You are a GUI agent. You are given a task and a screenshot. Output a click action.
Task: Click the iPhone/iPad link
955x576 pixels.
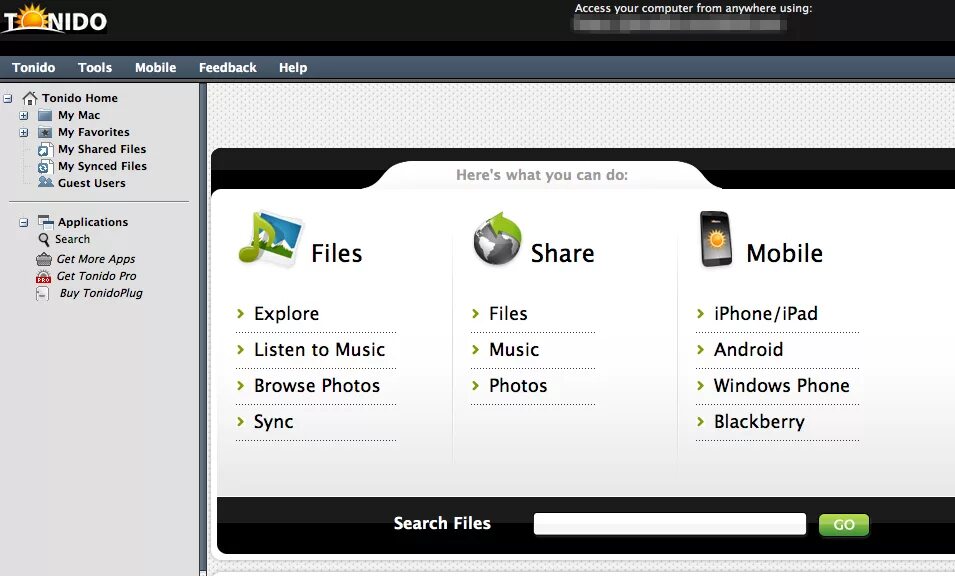pyautogui.click(x=766, y=314)
